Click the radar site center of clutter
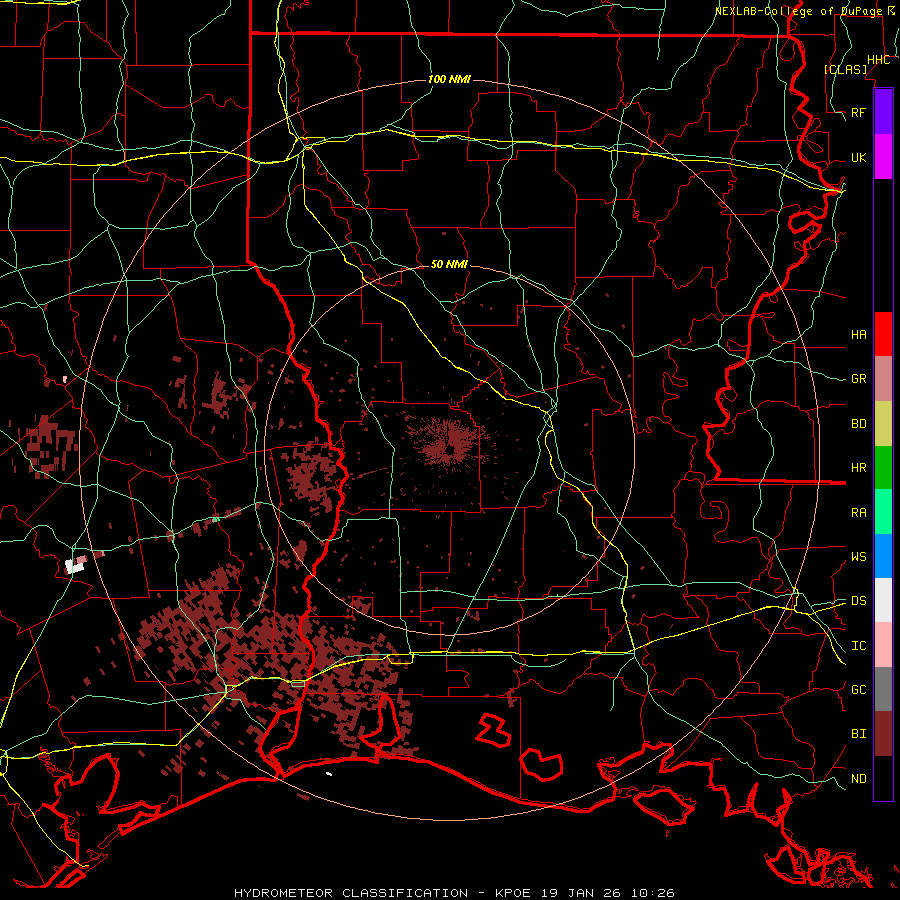 click(450, 448)
